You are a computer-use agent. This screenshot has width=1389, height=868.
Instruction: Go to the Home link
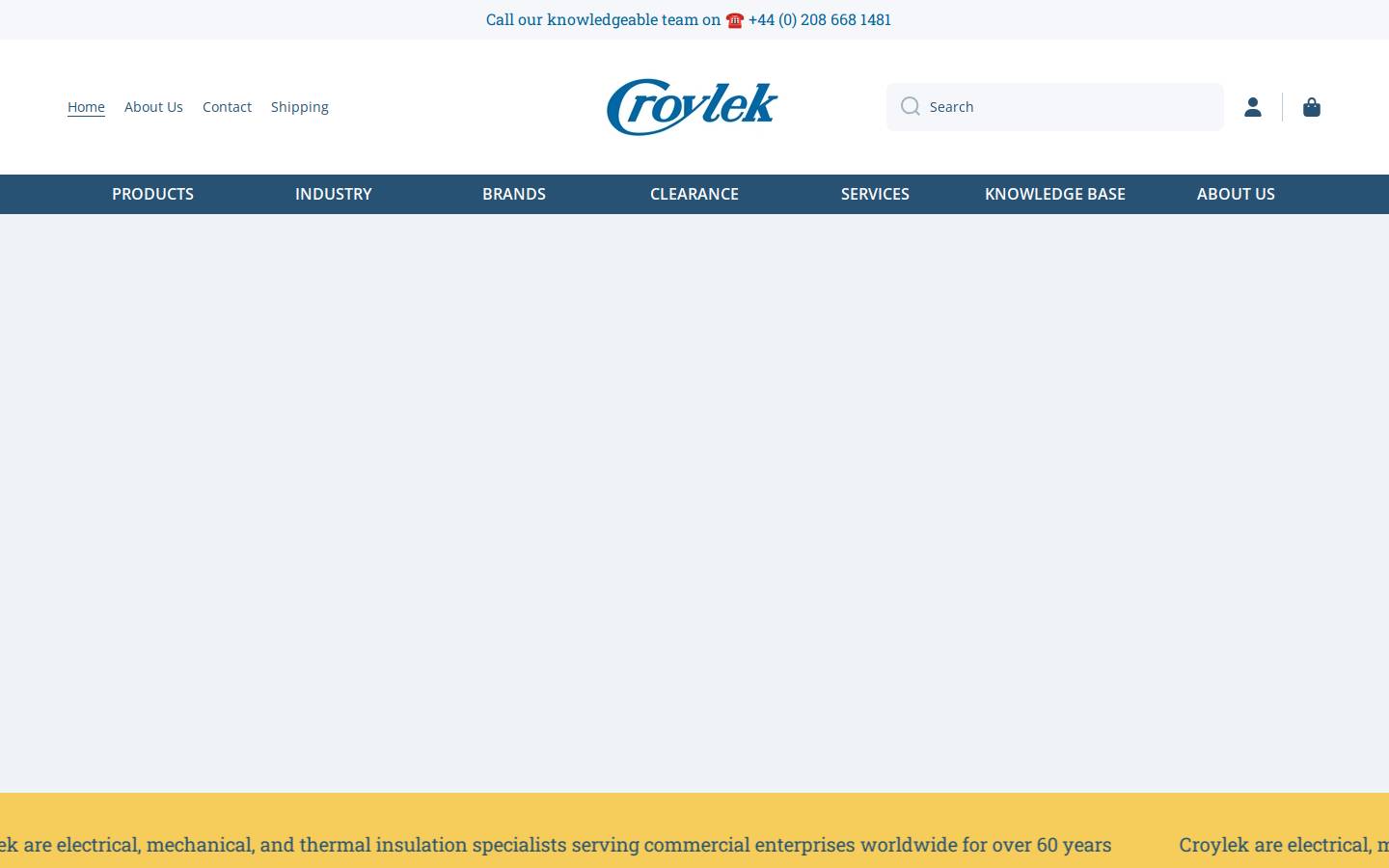[86, 107]
